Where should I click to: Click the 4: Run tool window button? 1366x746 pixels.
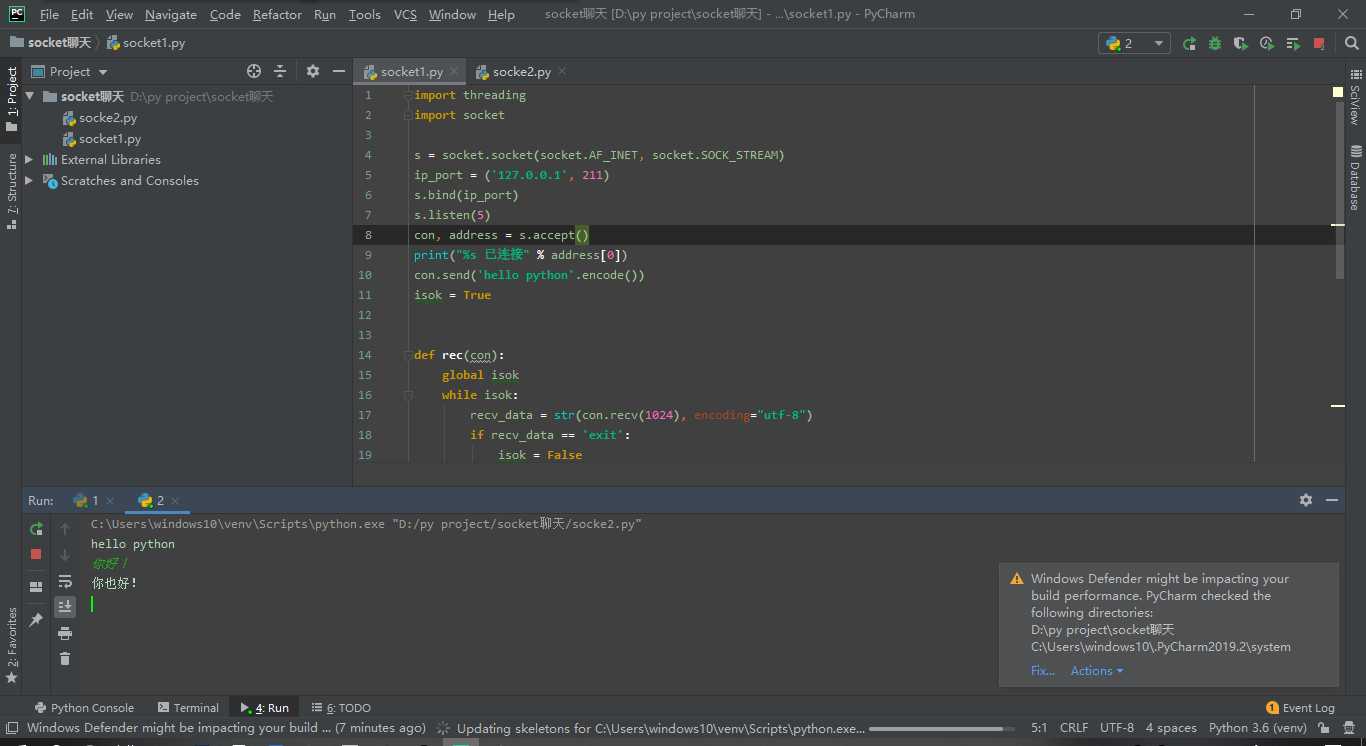point(264,707)
